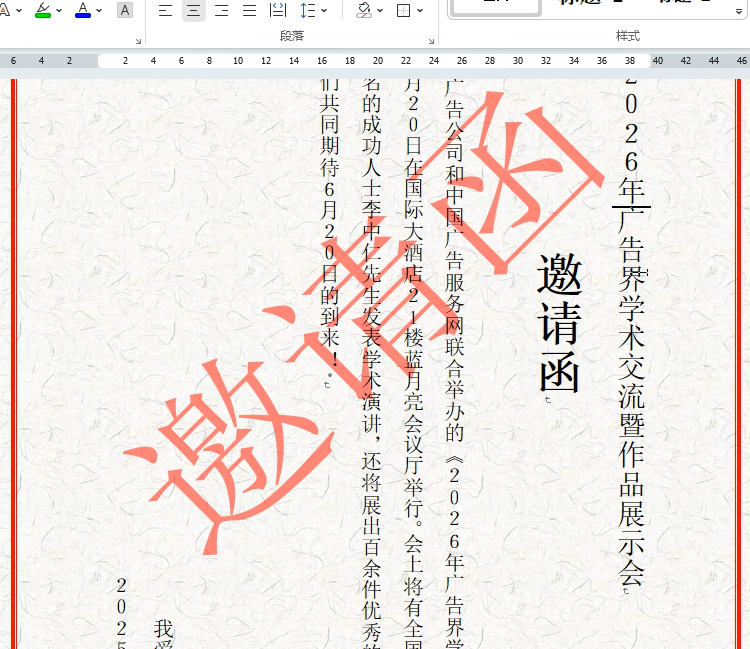Justify paragraph text on both sides
Screen dimensions: 750x649
click(x=249, y=10)
